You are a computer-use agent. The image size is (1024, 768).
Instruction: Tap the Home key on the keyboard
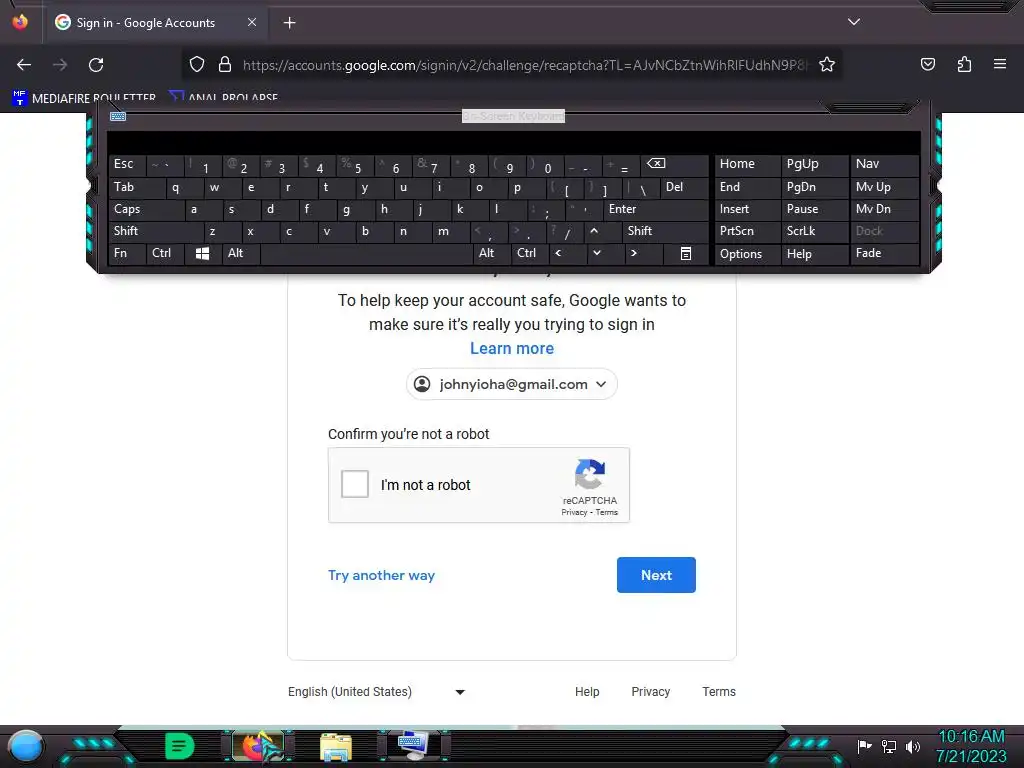click(x=747, y=165)
